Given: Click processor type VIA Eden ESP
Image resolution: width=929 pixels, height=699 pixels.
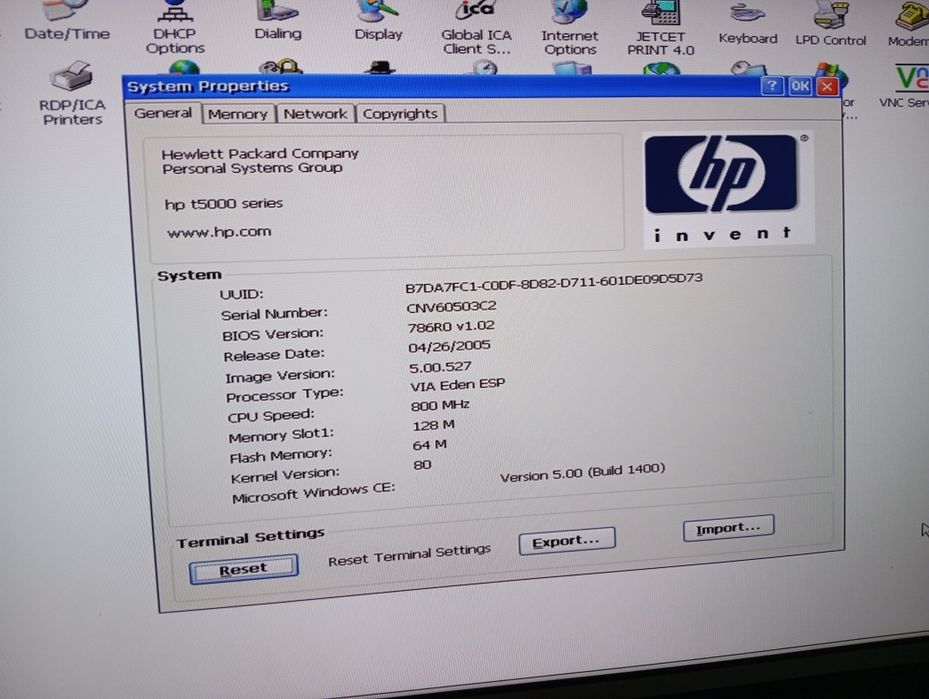Looking at the screenshot, I should (457, 385).
